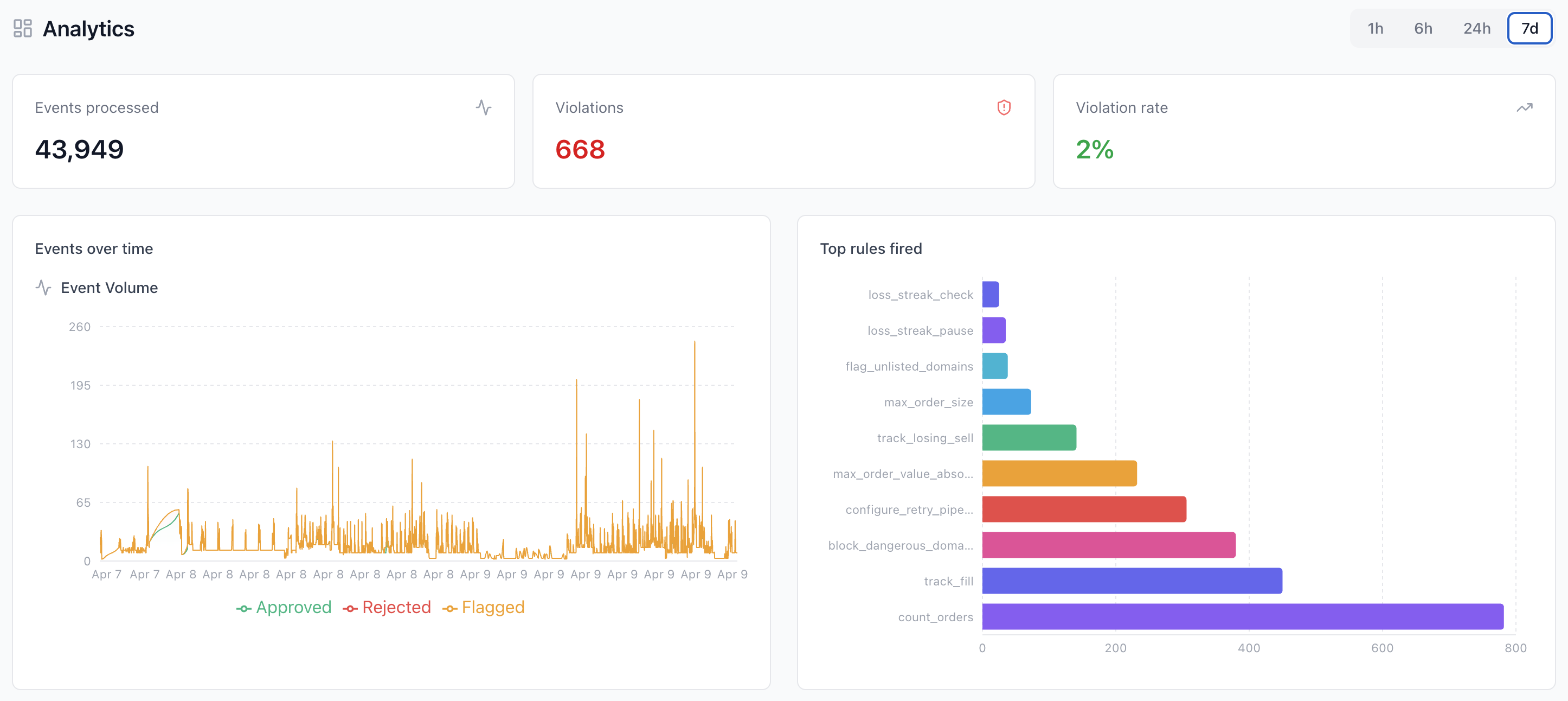Select the 1h time range
This screenshot has width=1568, height=701.
click(1375, 28)
